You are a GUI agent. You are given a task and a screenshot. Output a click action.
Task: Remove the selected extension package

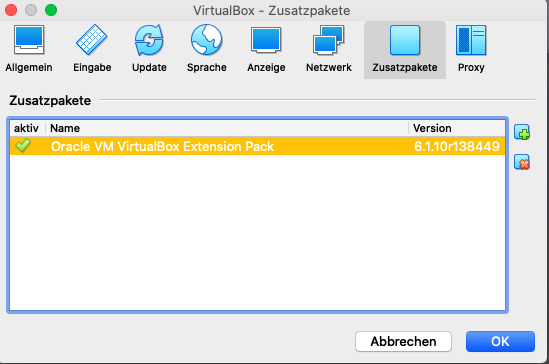522,162
